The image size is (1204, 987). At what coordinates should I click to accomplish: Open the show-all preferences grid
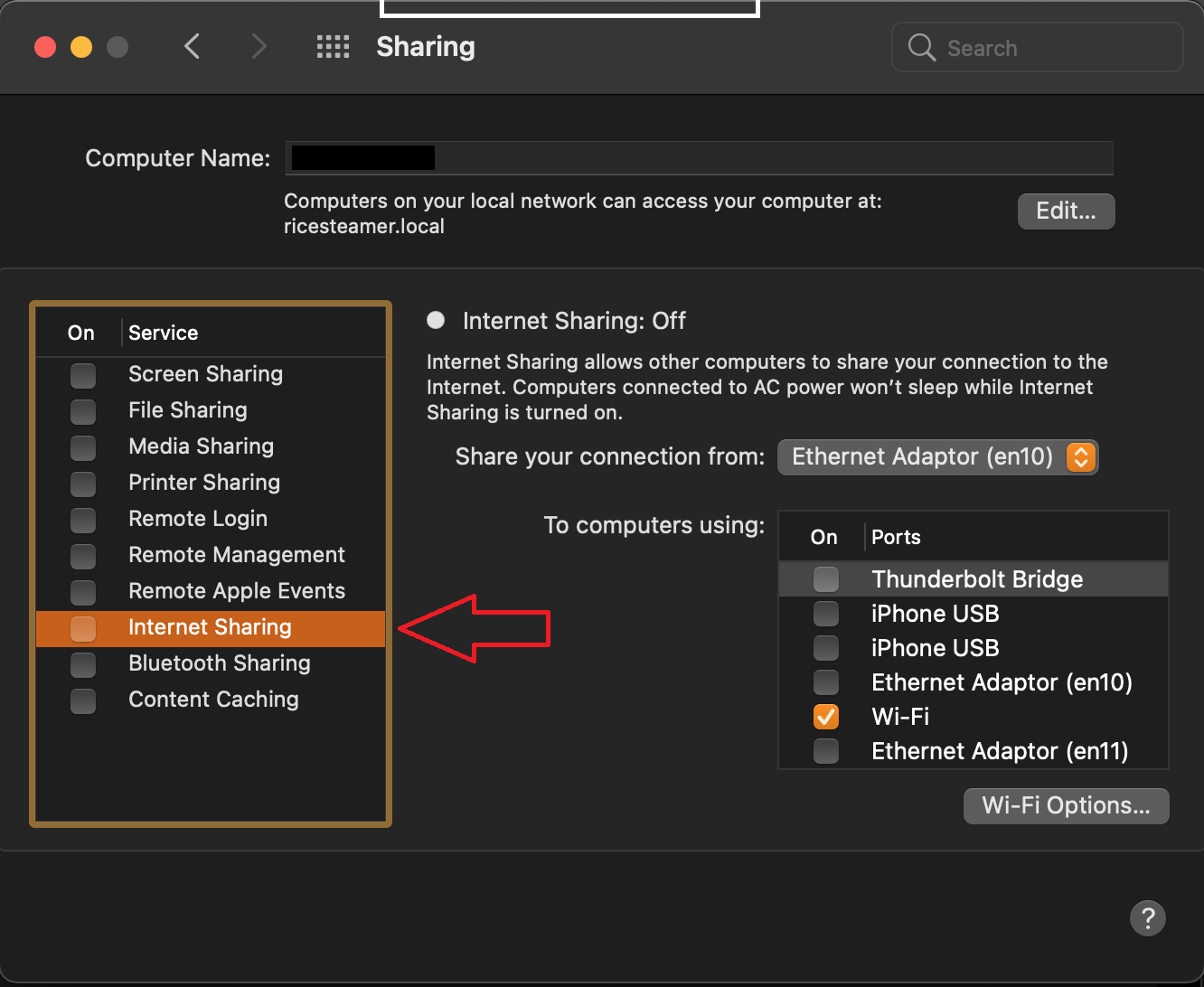[333, 47]
